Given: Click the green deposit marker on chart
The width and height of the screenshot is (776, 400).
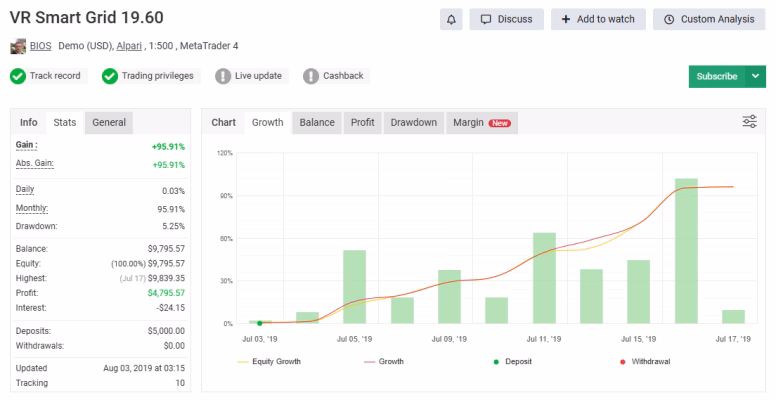Looking at the screenshot, I should coord(259,323).
